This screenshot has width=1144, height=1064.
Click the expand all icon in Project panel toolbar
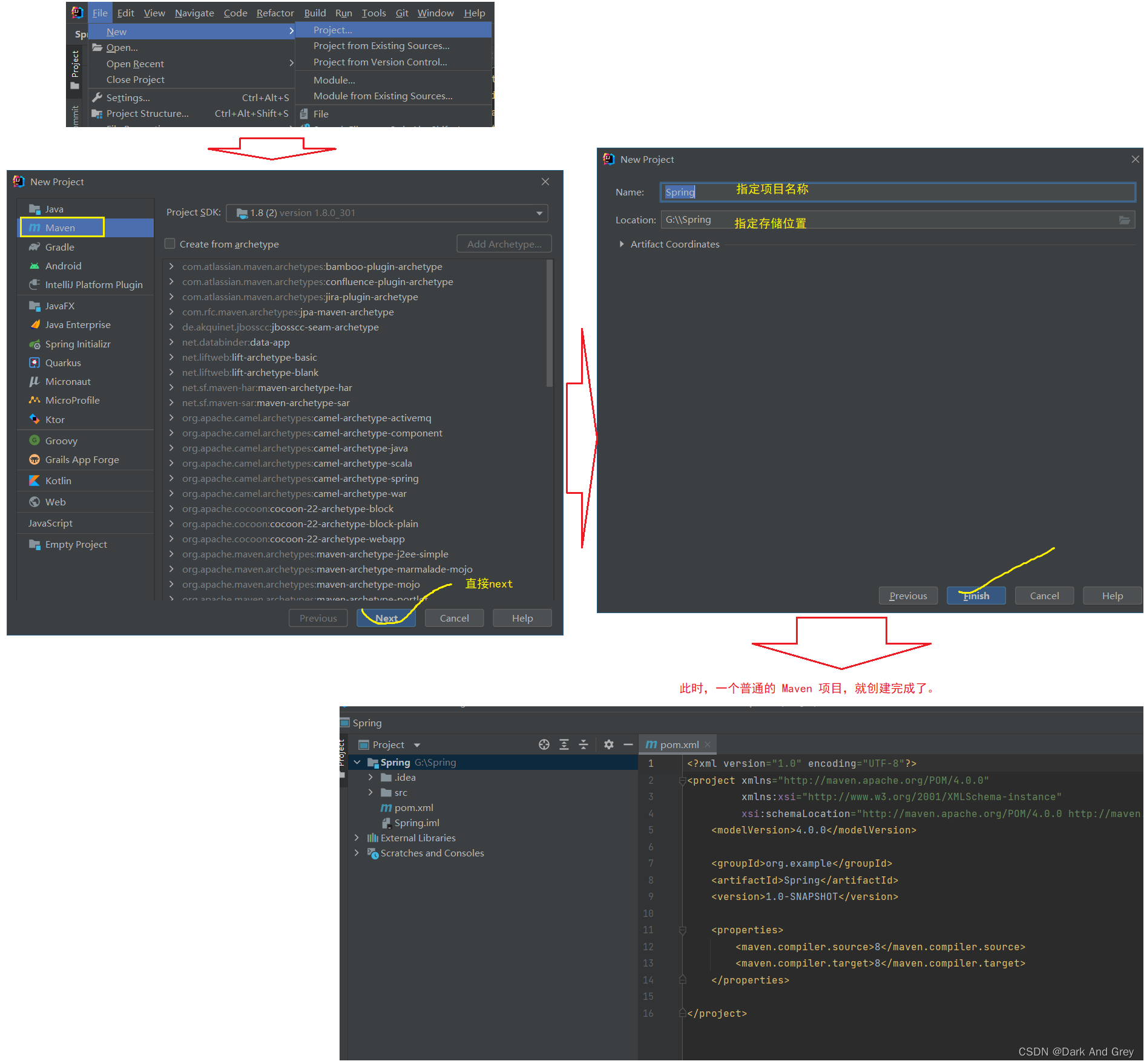(564, 744)
